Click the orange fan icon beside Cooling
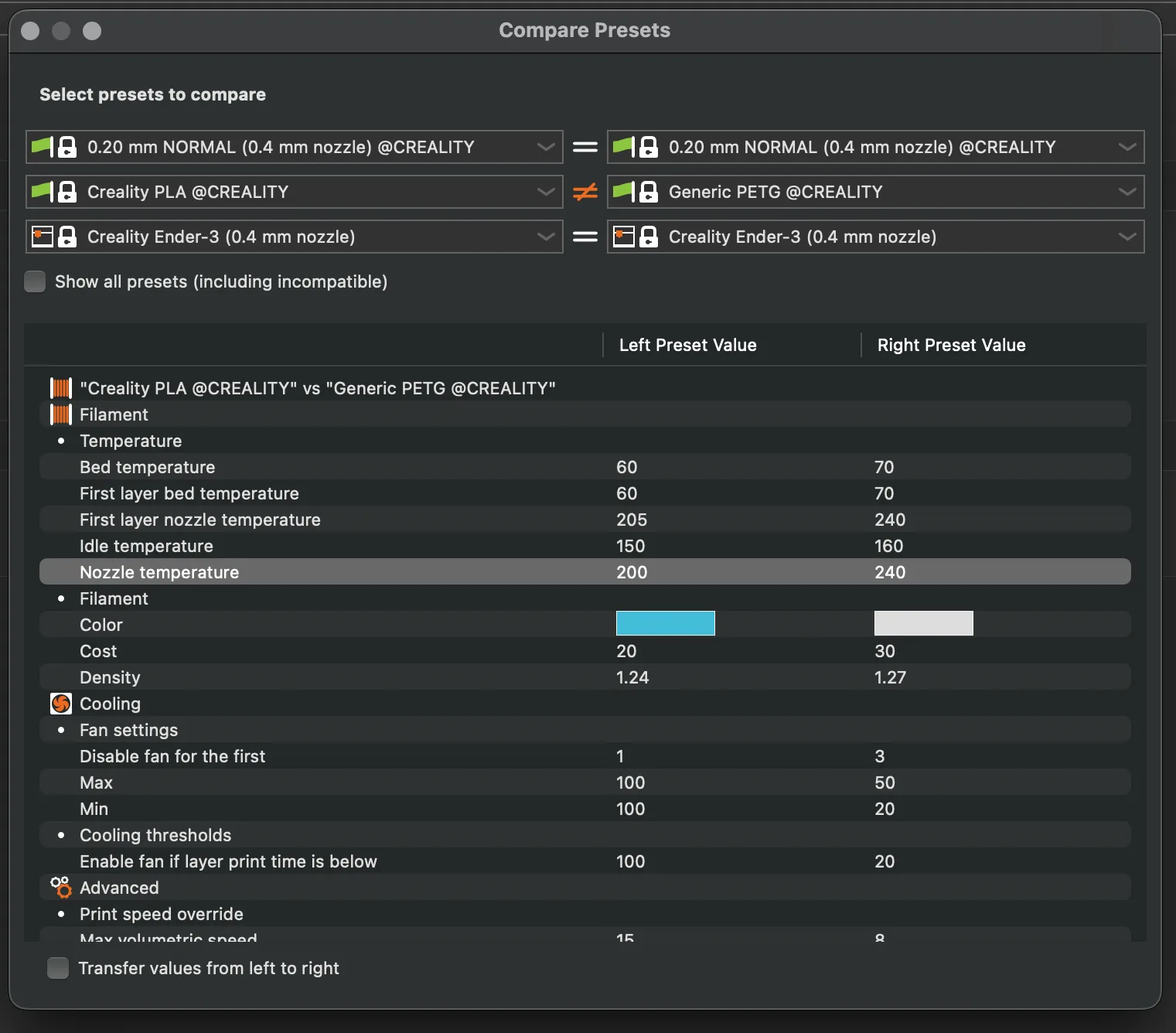Screen dimensions: 1176x1033 (61, 704)
